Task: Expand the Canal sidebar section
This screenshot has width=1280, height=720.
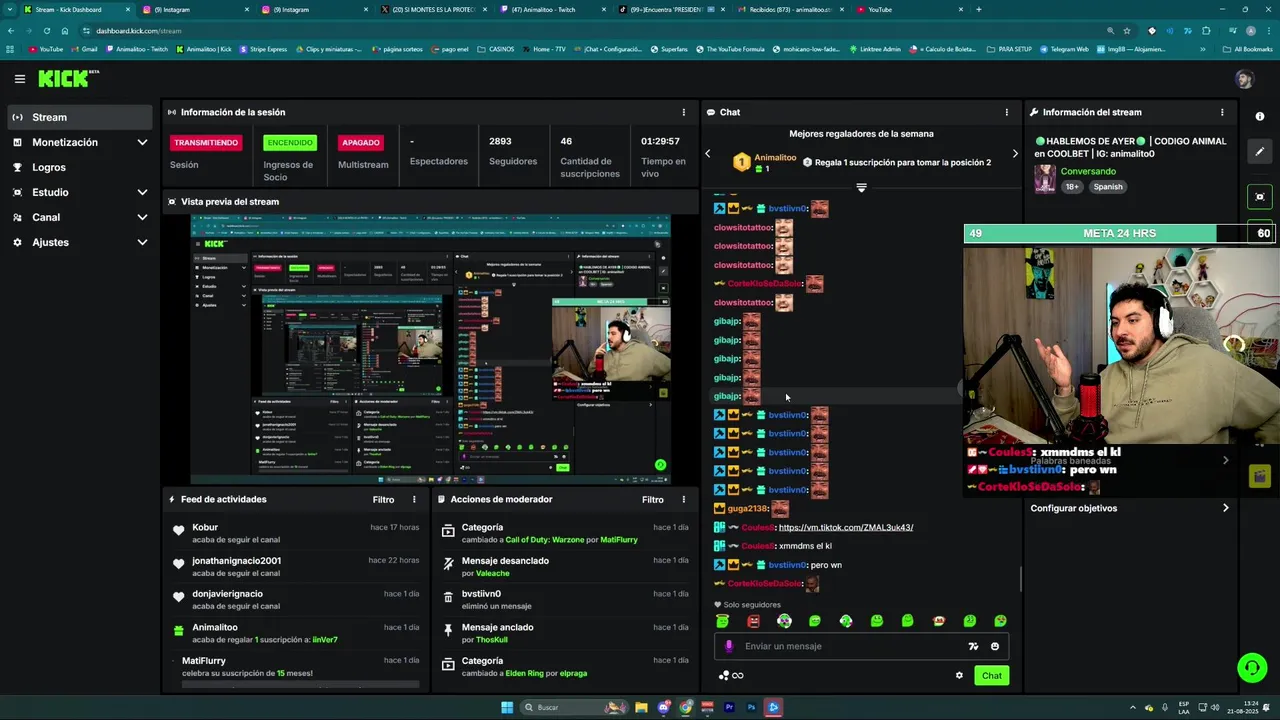Action: [80, 217]
